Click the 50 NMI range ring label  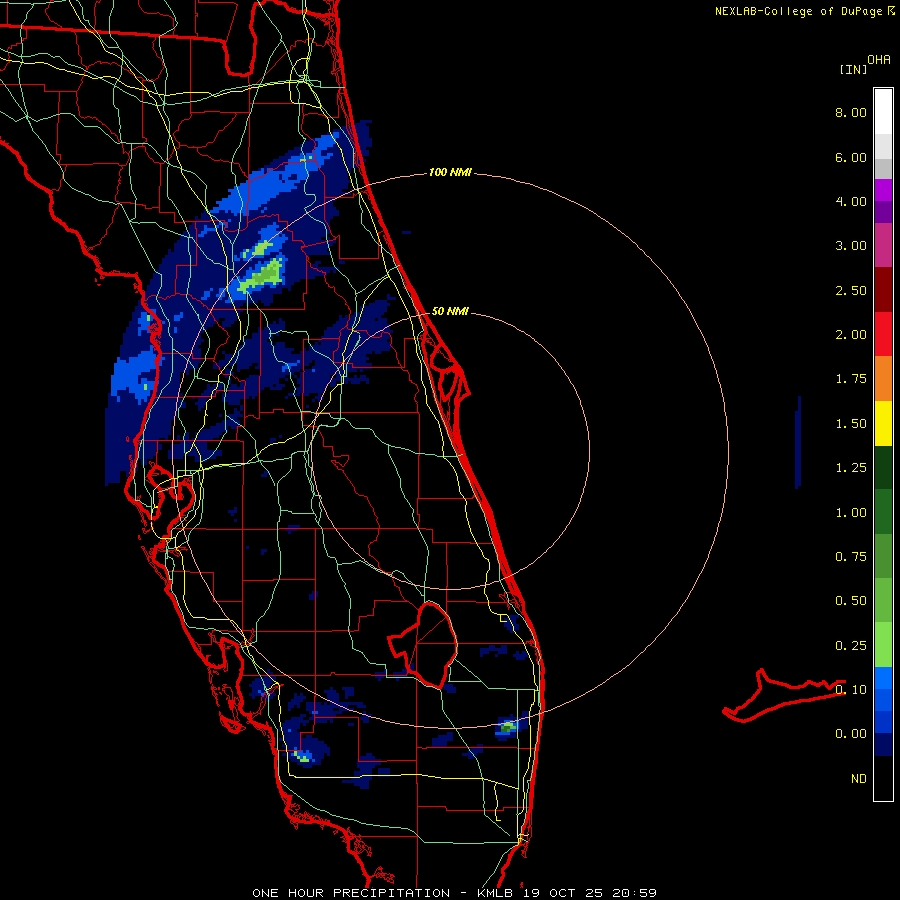coord(450,312)
